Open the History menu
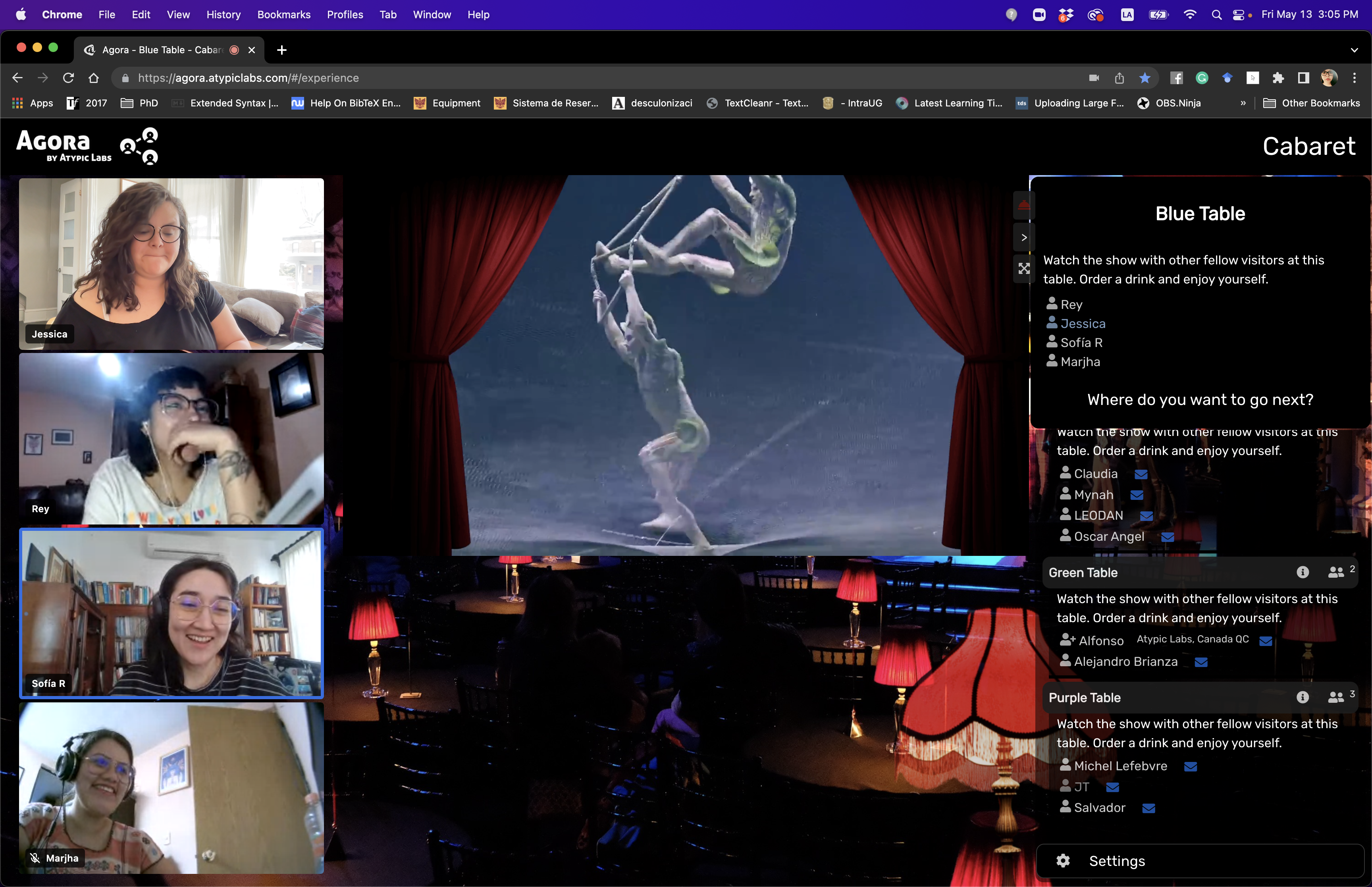The image size is (1372, 887). [224, 14]
